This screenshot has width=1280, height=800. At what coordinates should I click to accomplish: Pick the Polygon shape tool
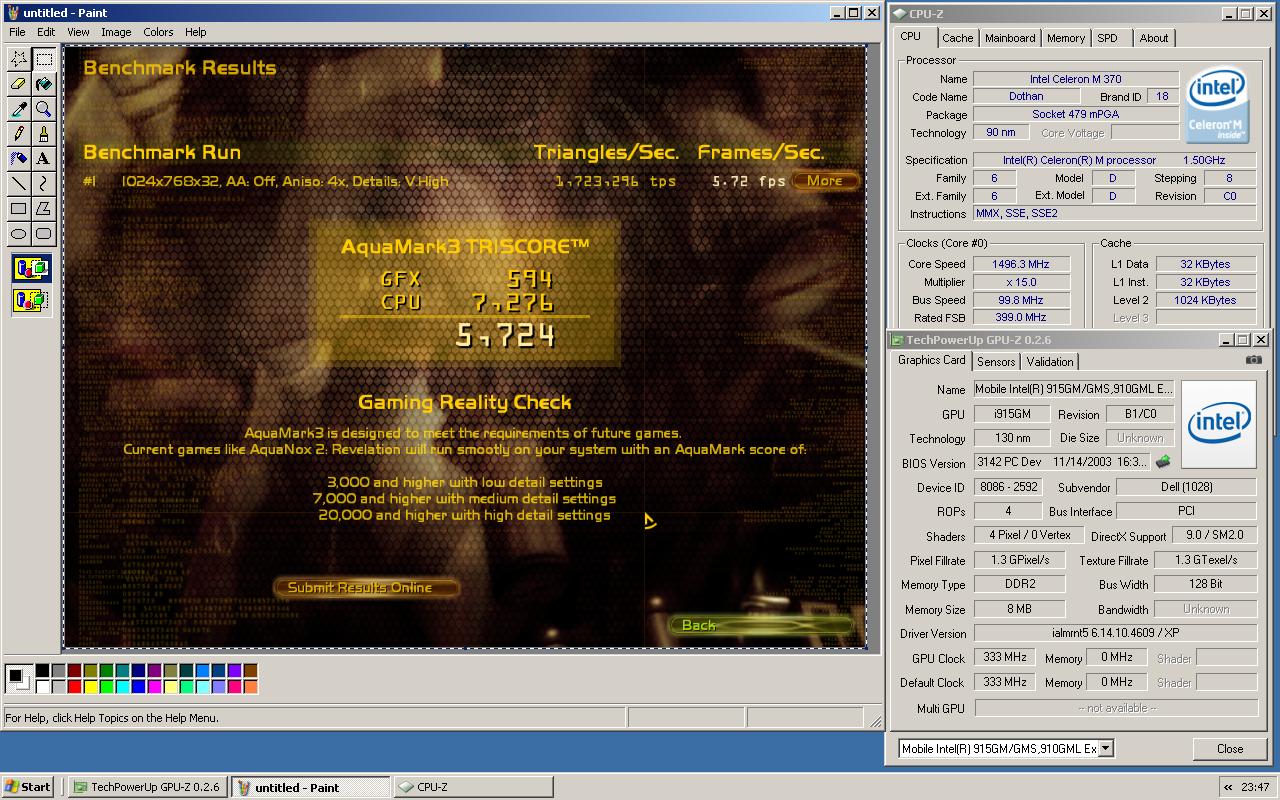pyautogui.click(x=44, y=209)
